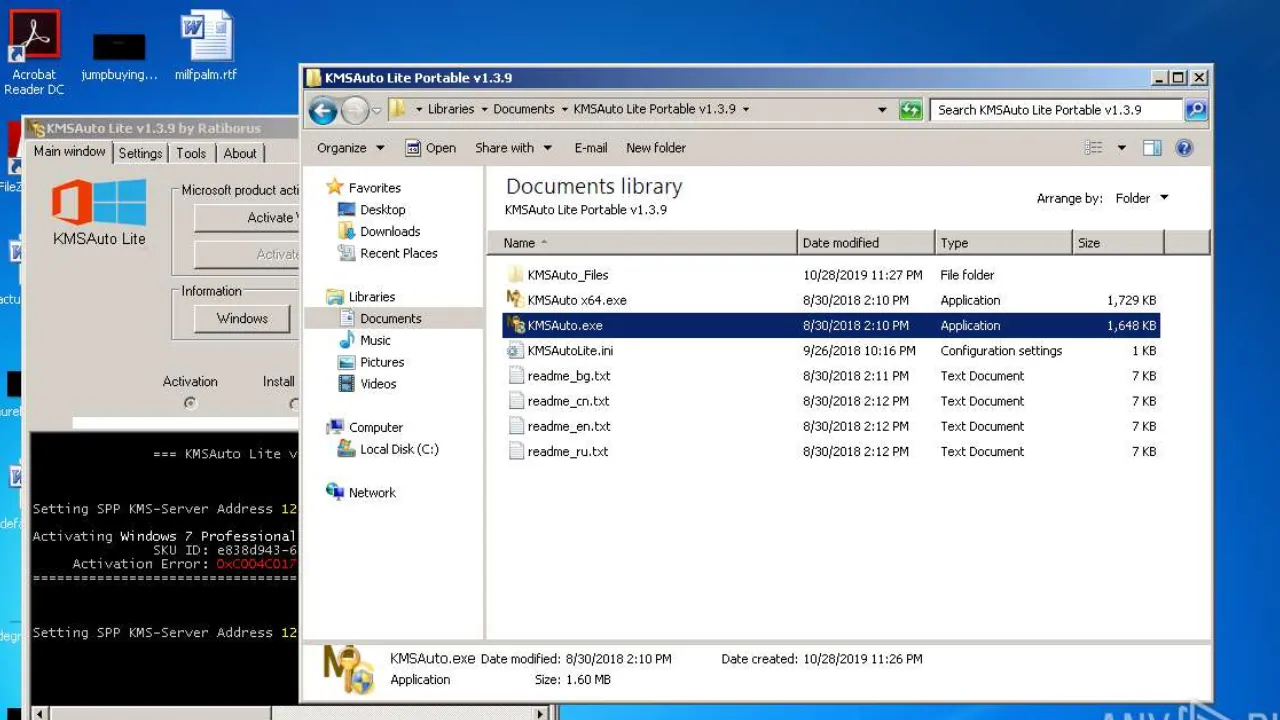This screenshot has height=720, width=1280.
Task: Sort files by Date modified column header
Action: coord(866,243)
